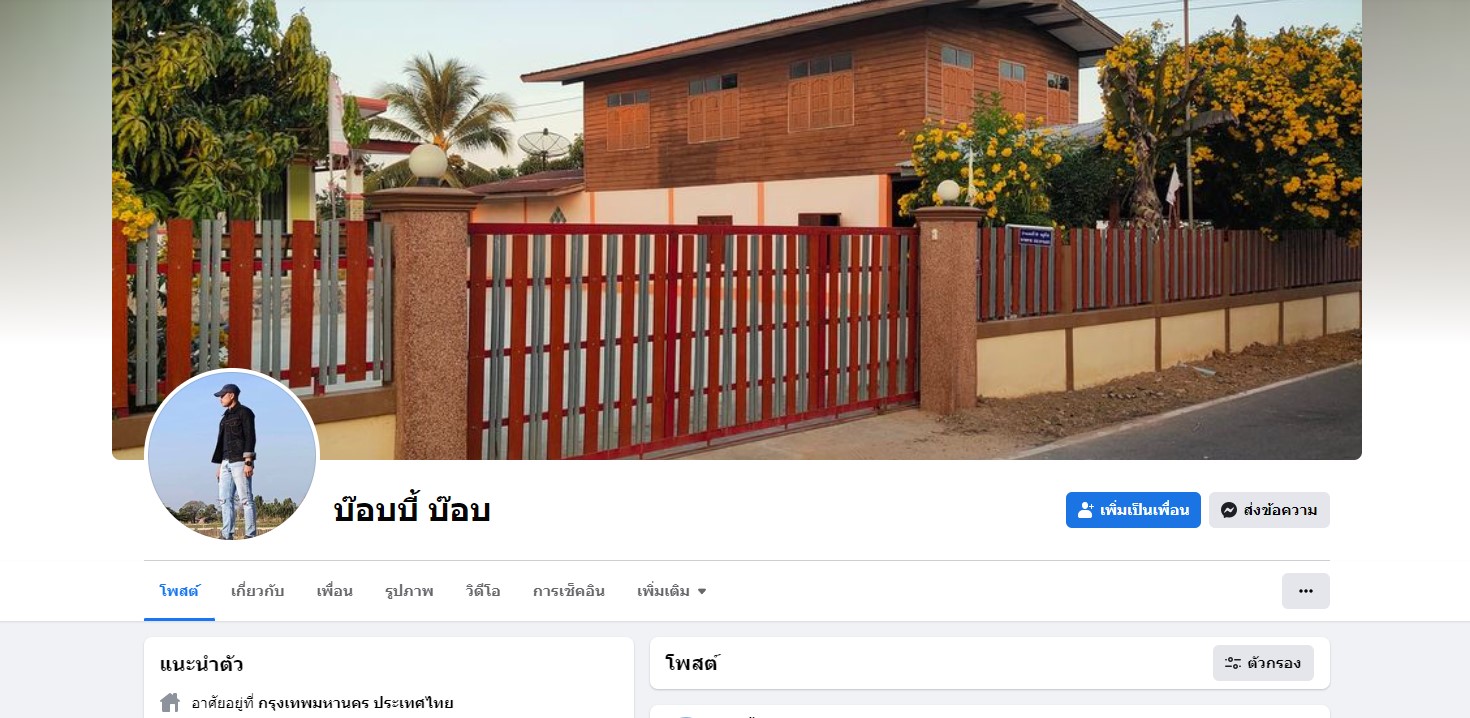Click the profile name บ๊อบบี้ บ๊อบ
Screen dimensions: 1470x718
pos(412,510)
